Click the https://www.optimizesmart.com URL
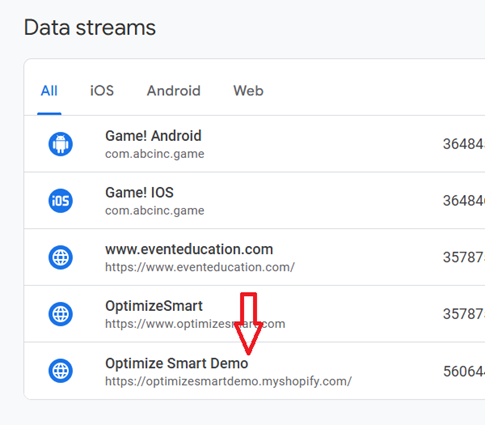 [195, 324]
